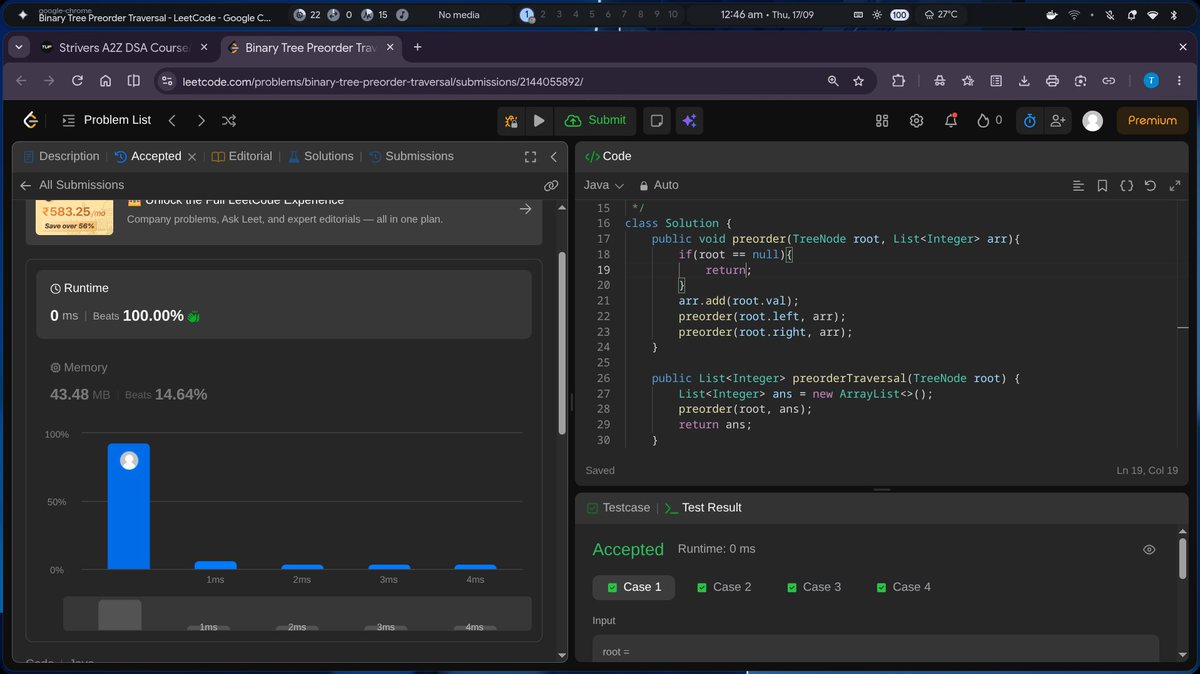Open the AI sparkle assistant icon
The image size is (1200, 674).
coord(689,120)
